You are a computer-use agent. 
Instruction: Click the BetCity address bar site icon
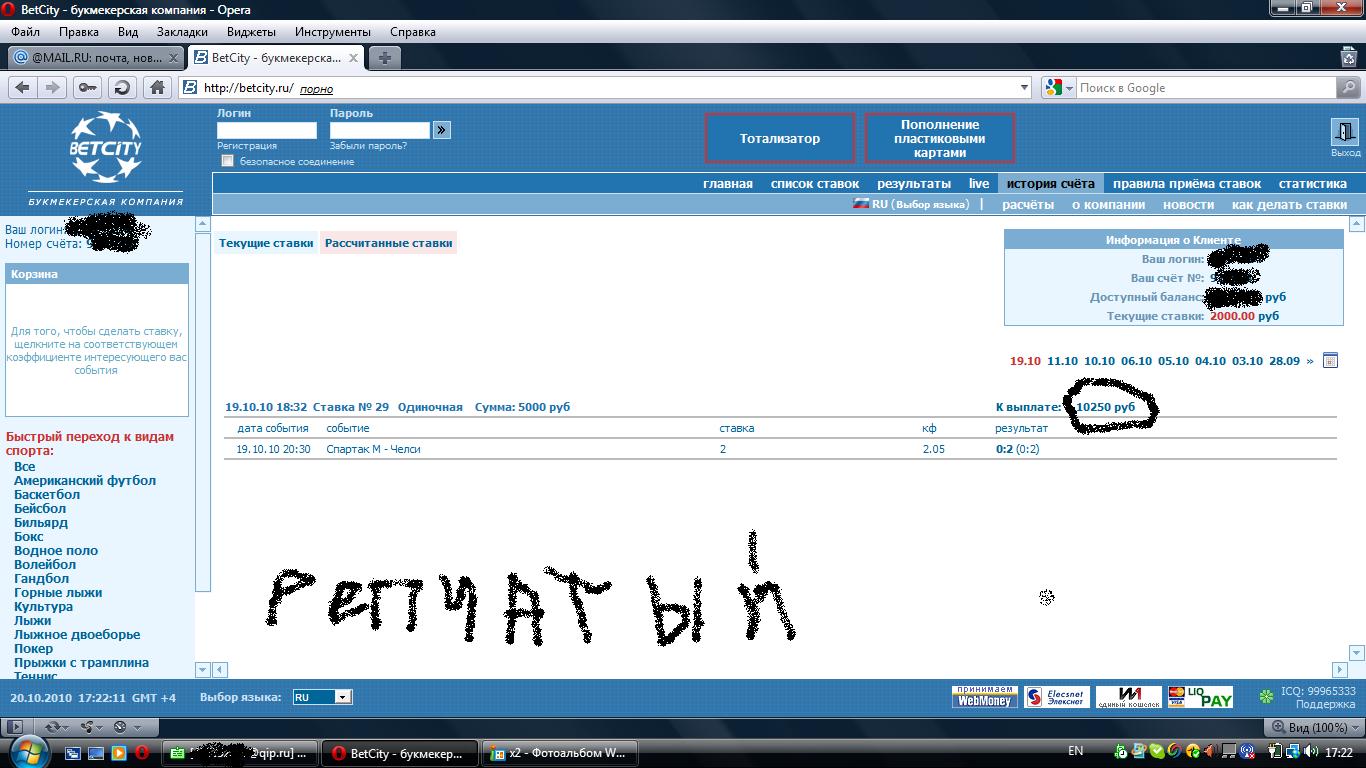189,88
